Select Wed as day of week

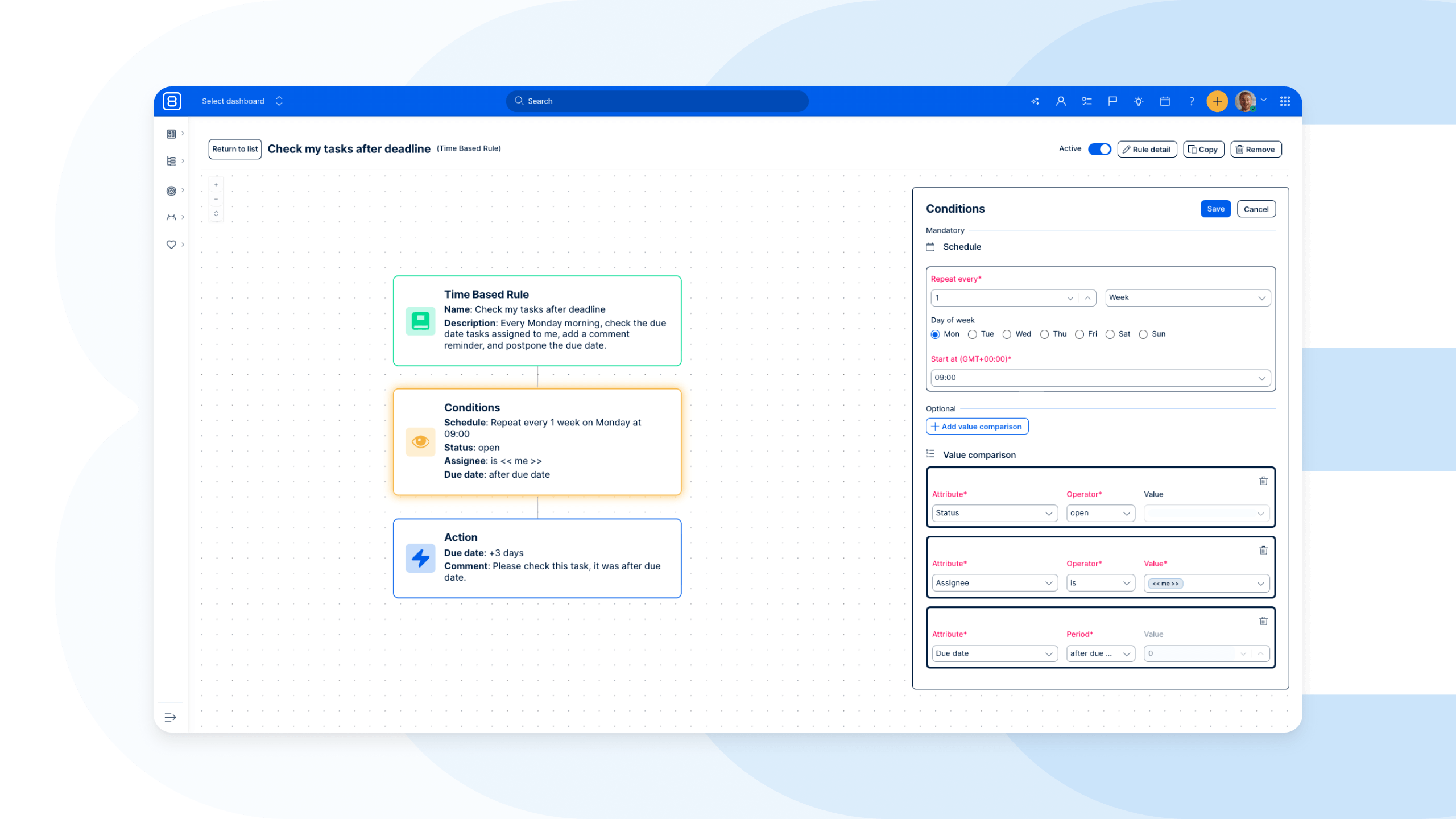(x=1007, y=334)
